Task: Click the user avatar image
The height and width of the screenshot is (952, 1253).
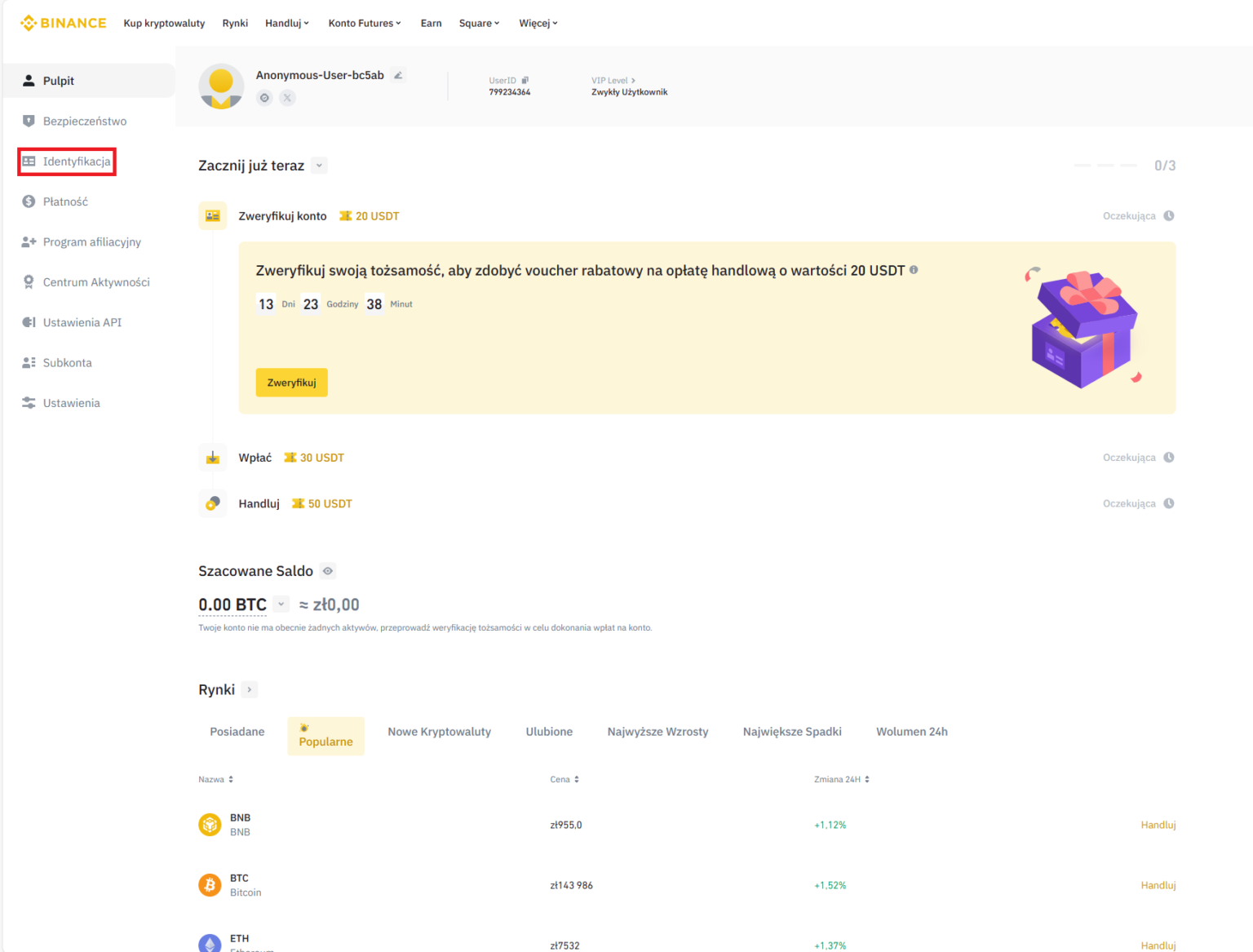Action: [221, 86]
